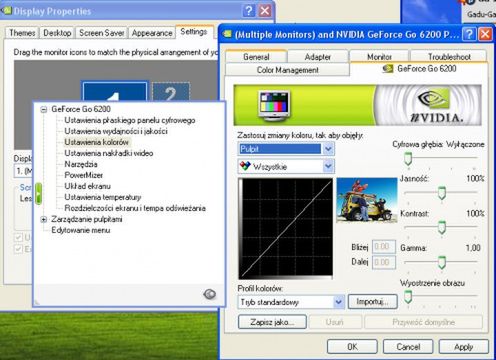Select Edytowanie menu tree item
The height and width of the screenshot is (360, 496).
pos(81,230)
